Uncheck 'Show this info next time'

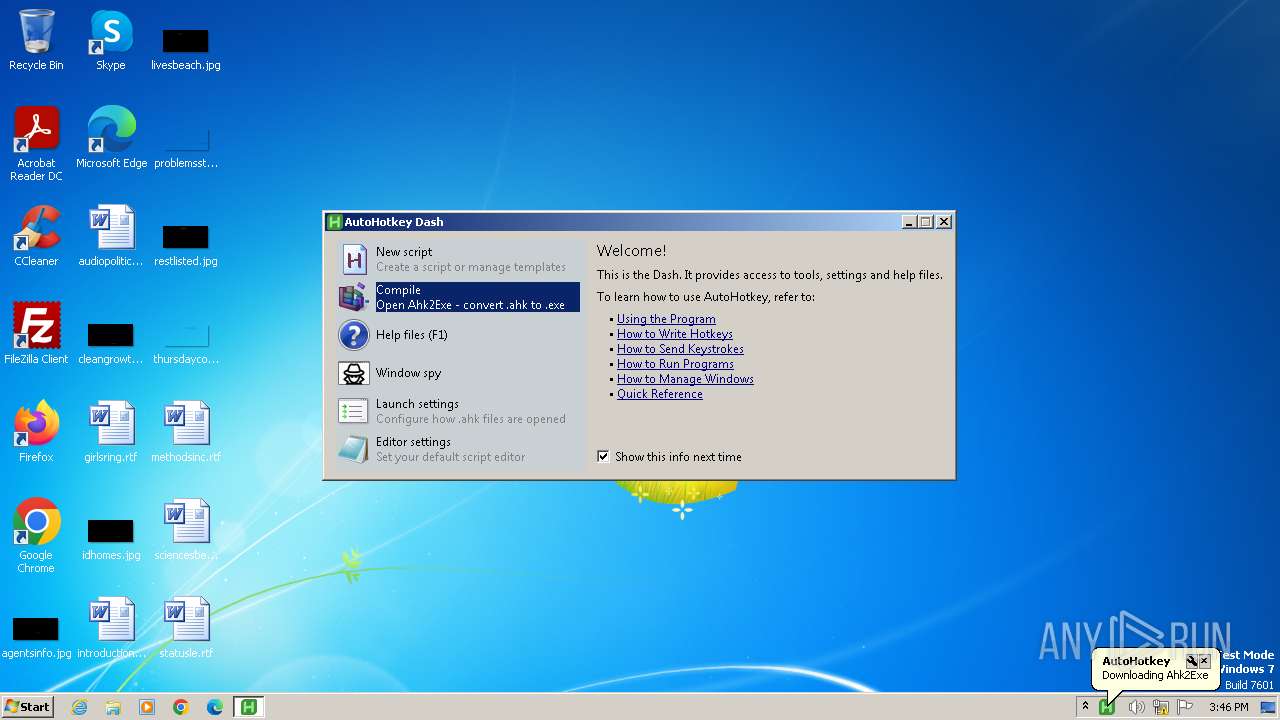point(603,456)
